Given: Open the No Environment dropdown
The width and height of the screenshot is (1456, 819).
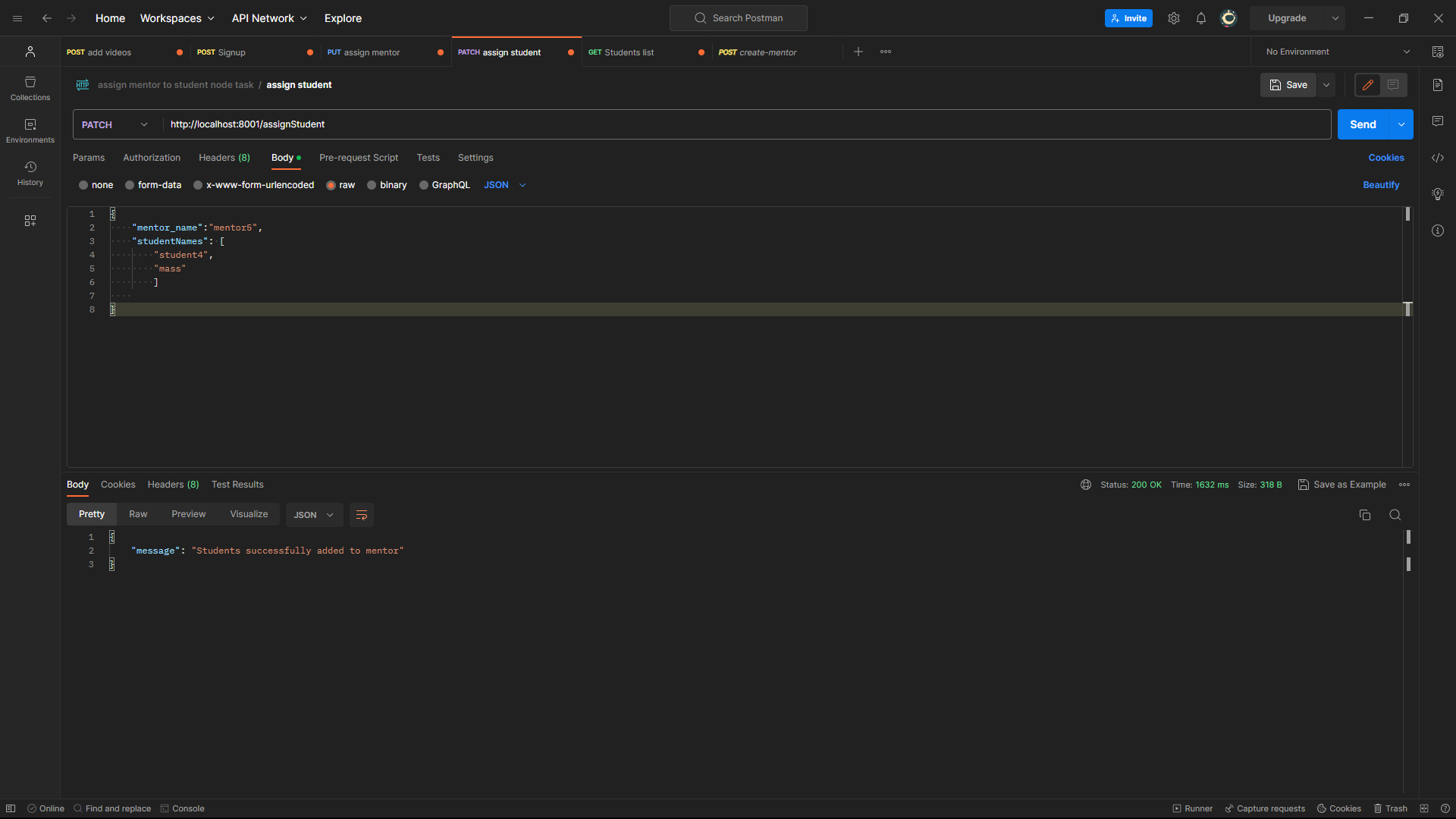Looking at the screenshot, I should [x=1336, y=52].
